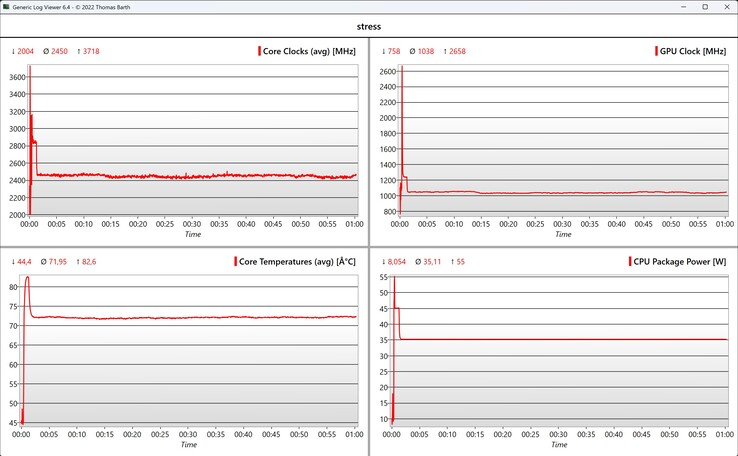738x456 pixels.
Task: Click the 3718 max value in Core Clocks
Action: point(91,51)
